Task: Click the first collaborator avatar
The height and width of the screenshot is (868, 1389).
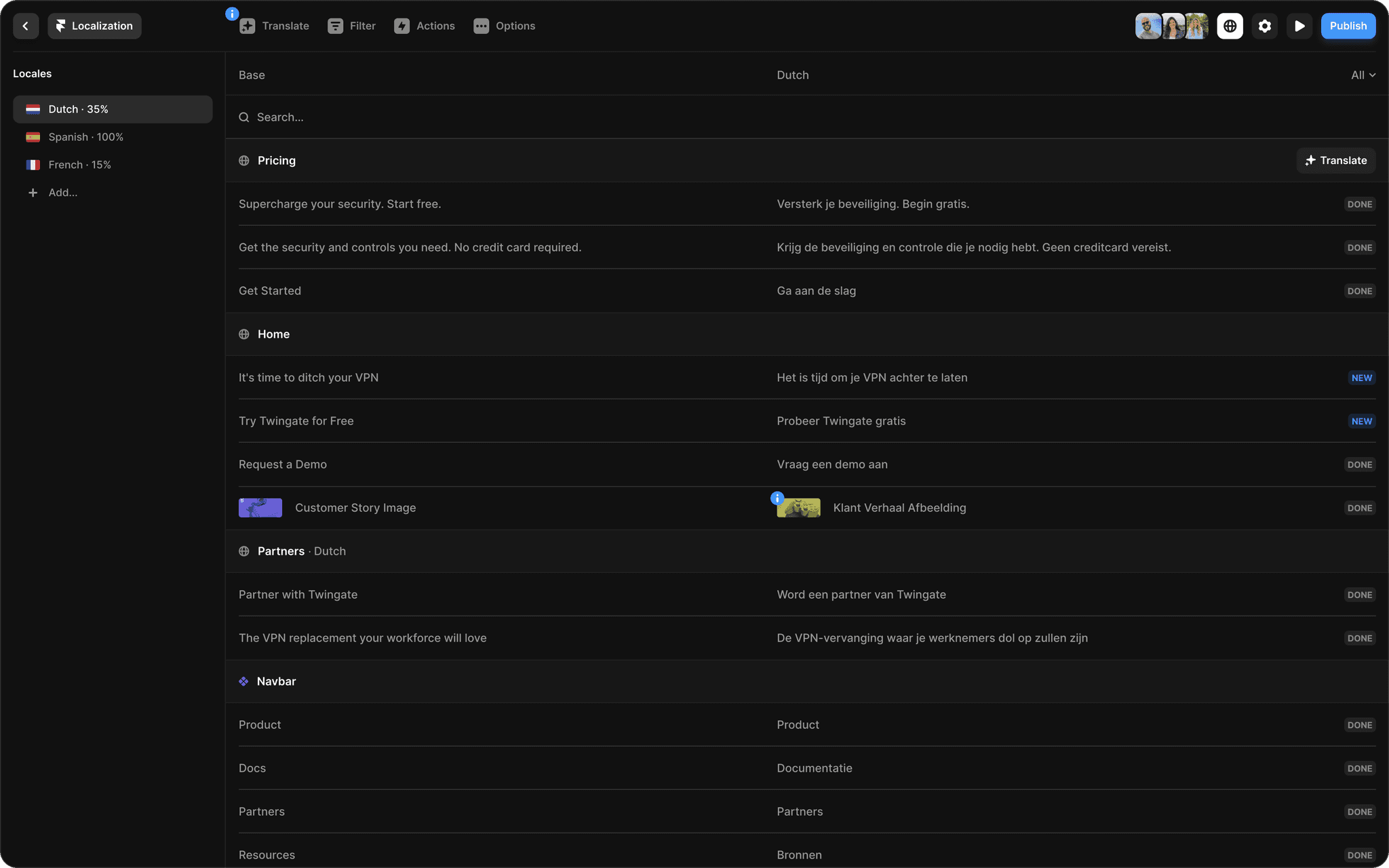Action: (1148, 26)
